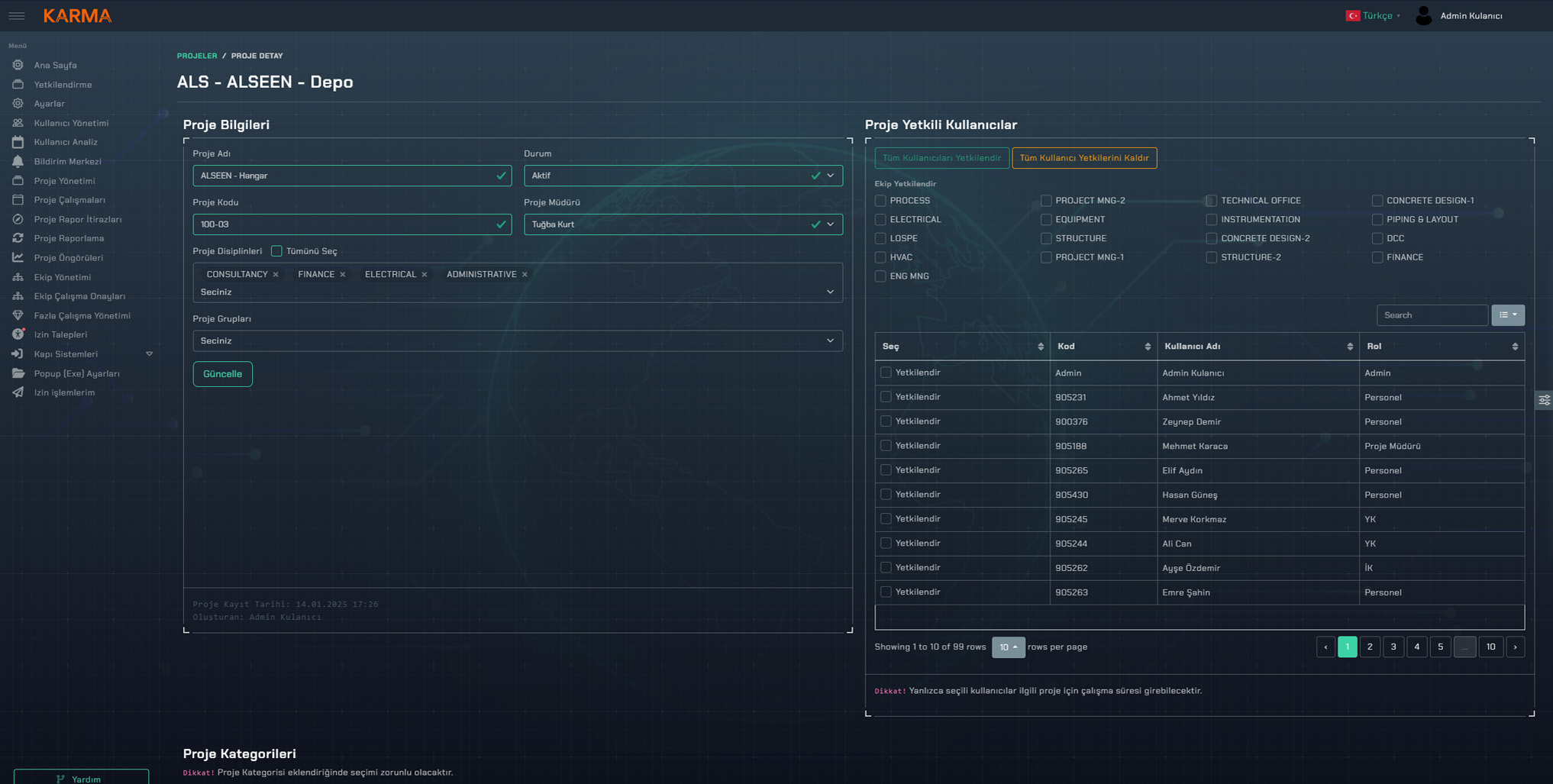This screenshot has height=784, width=1553.
Task: Open Proje Yönetimi in sidebar menu
Action: click(64, 181)
